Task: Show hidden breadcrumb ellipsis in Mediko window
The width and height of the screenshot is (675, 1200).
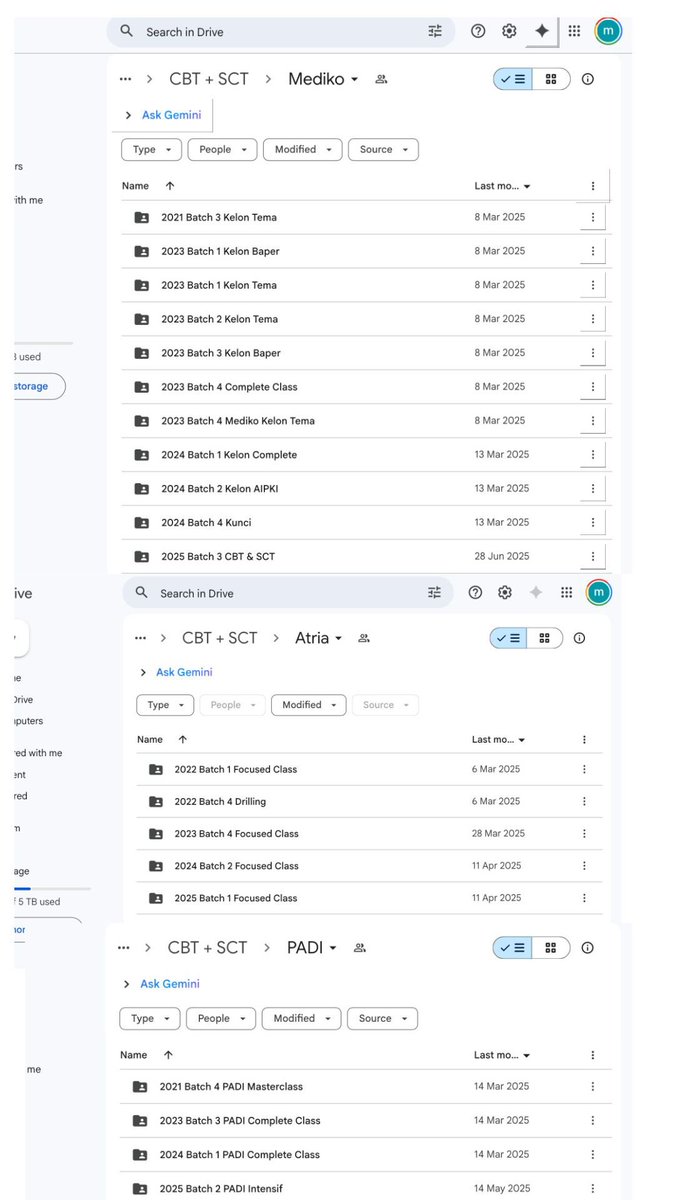Action: click(x=125, y=79)
